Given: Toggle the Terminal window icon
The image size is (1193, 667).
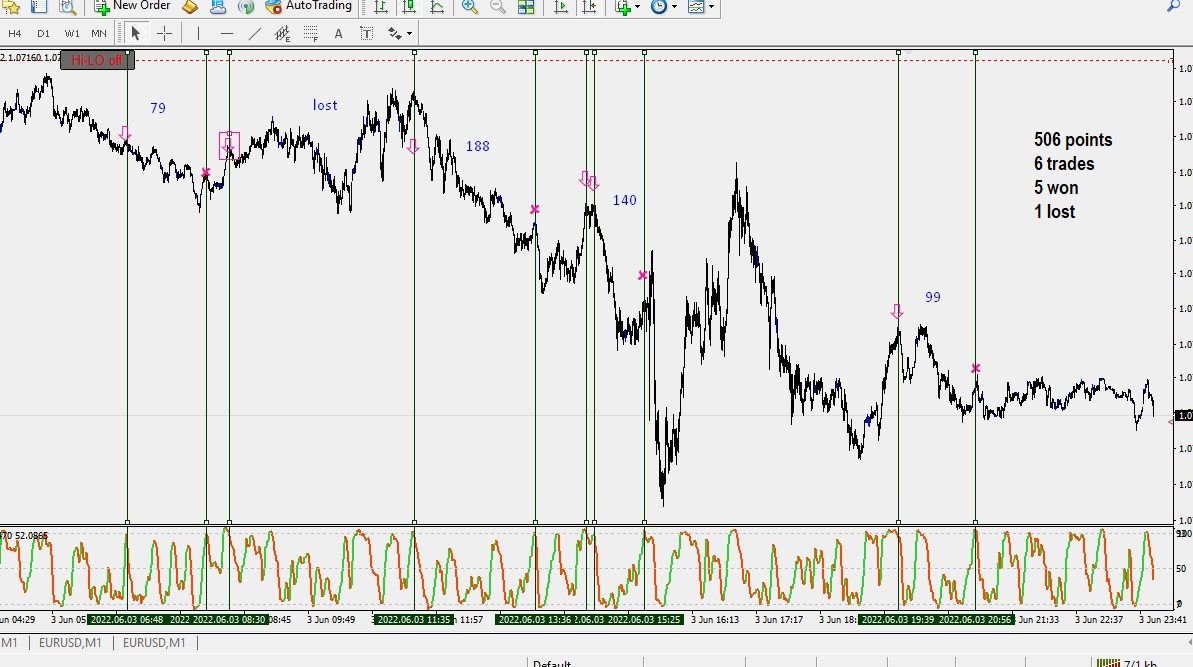Looking at the screenshot, I should click(39, 7).
